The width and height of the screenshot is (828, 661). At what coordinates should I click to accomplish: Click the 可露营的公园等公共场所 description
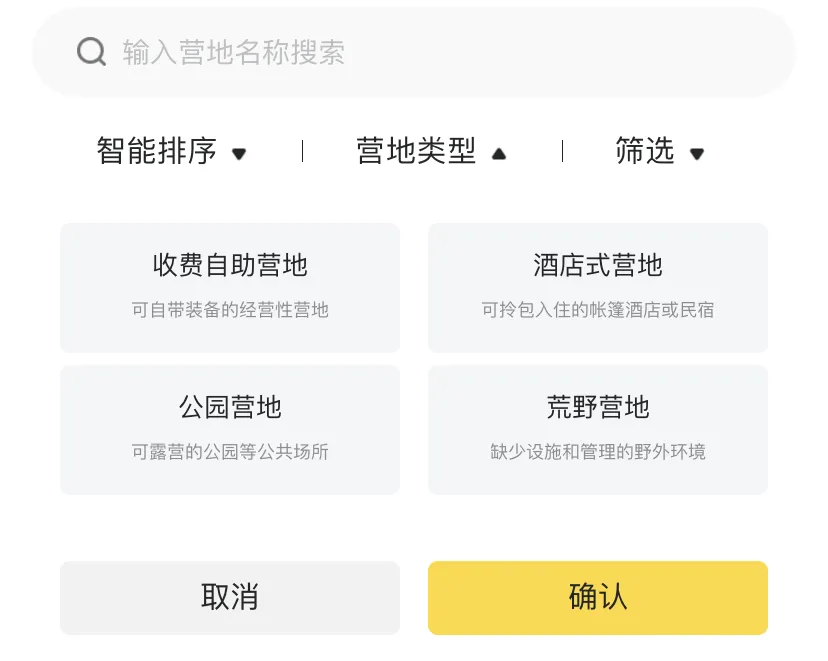pos(230,452)
